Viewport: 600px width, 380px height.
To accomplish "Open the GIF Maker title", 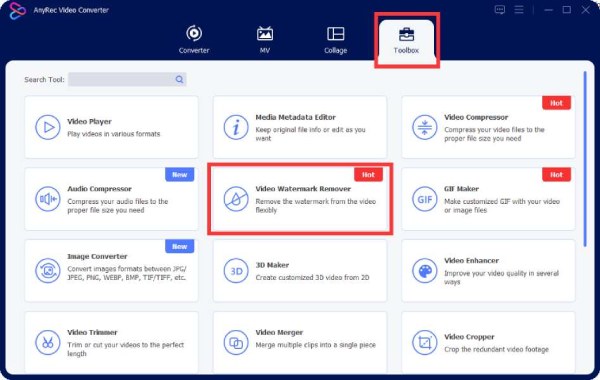I will [x=461, y=189].
